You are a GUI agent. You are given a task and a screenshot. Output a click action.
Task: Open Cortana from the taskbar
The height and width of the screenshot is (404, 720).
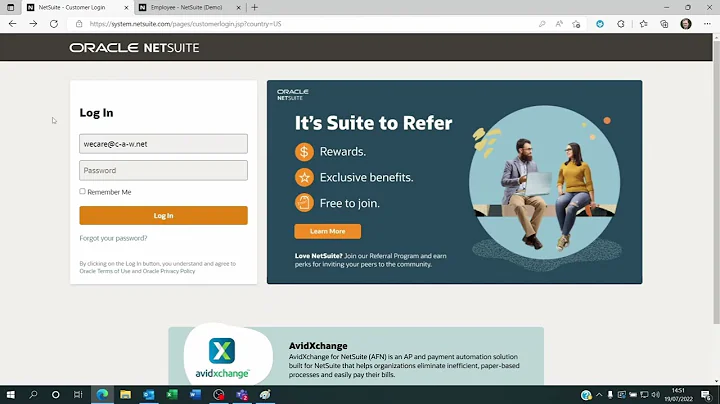coord(56,394)
